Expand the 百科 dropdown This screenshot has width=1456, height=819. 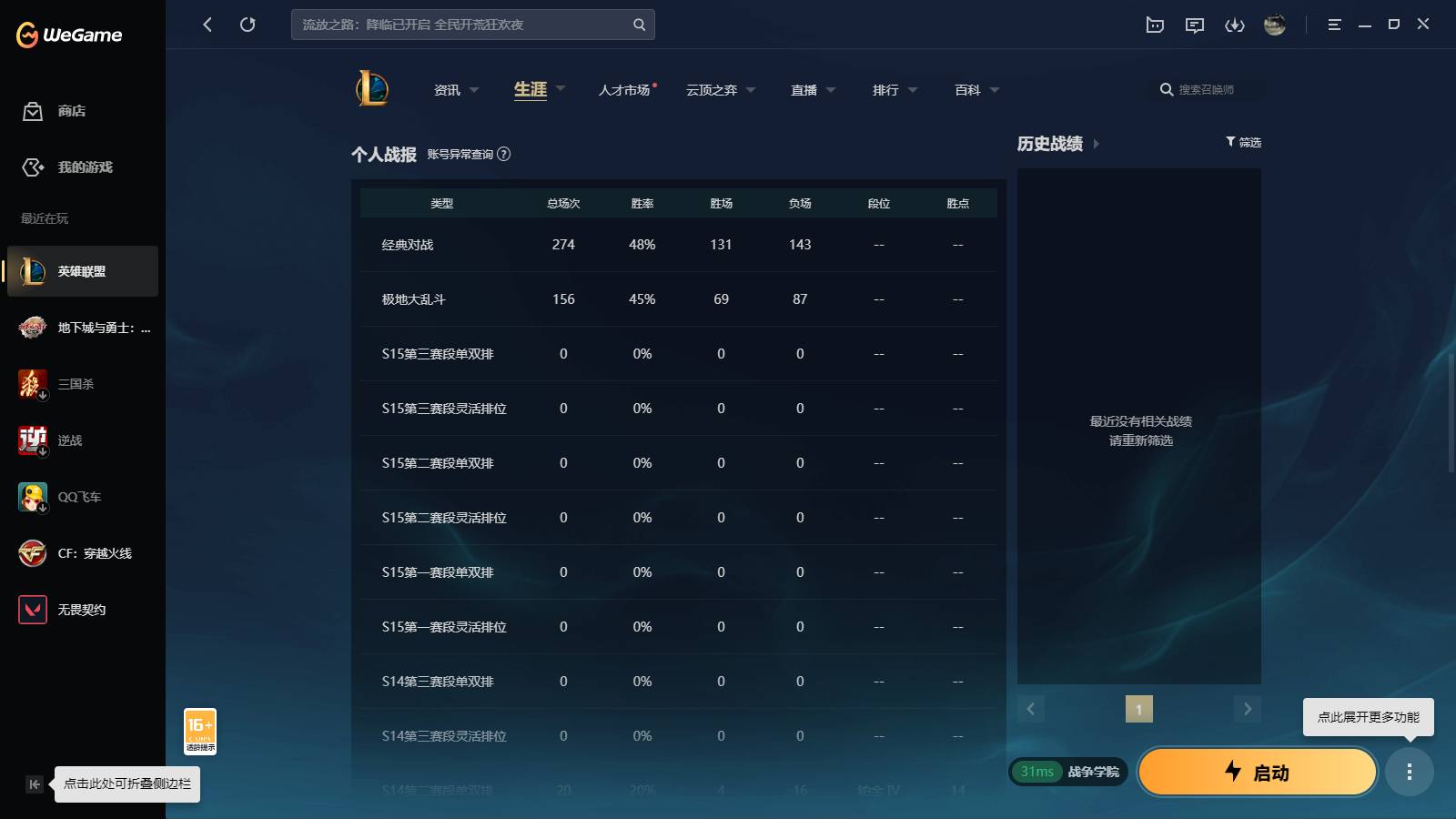tap(973, 90)
